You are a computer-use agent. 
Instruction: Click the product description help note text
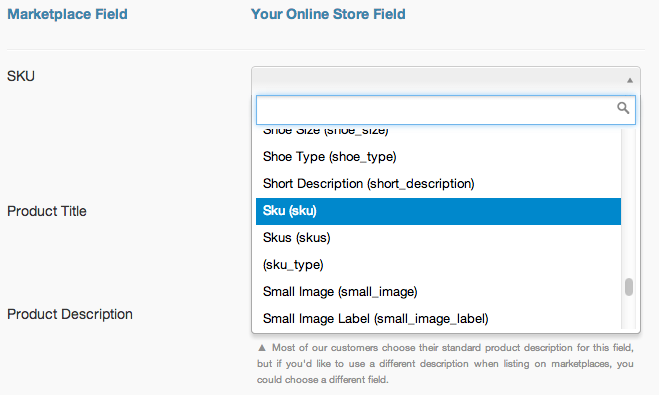pyautogui.click(x=445, y=363)
